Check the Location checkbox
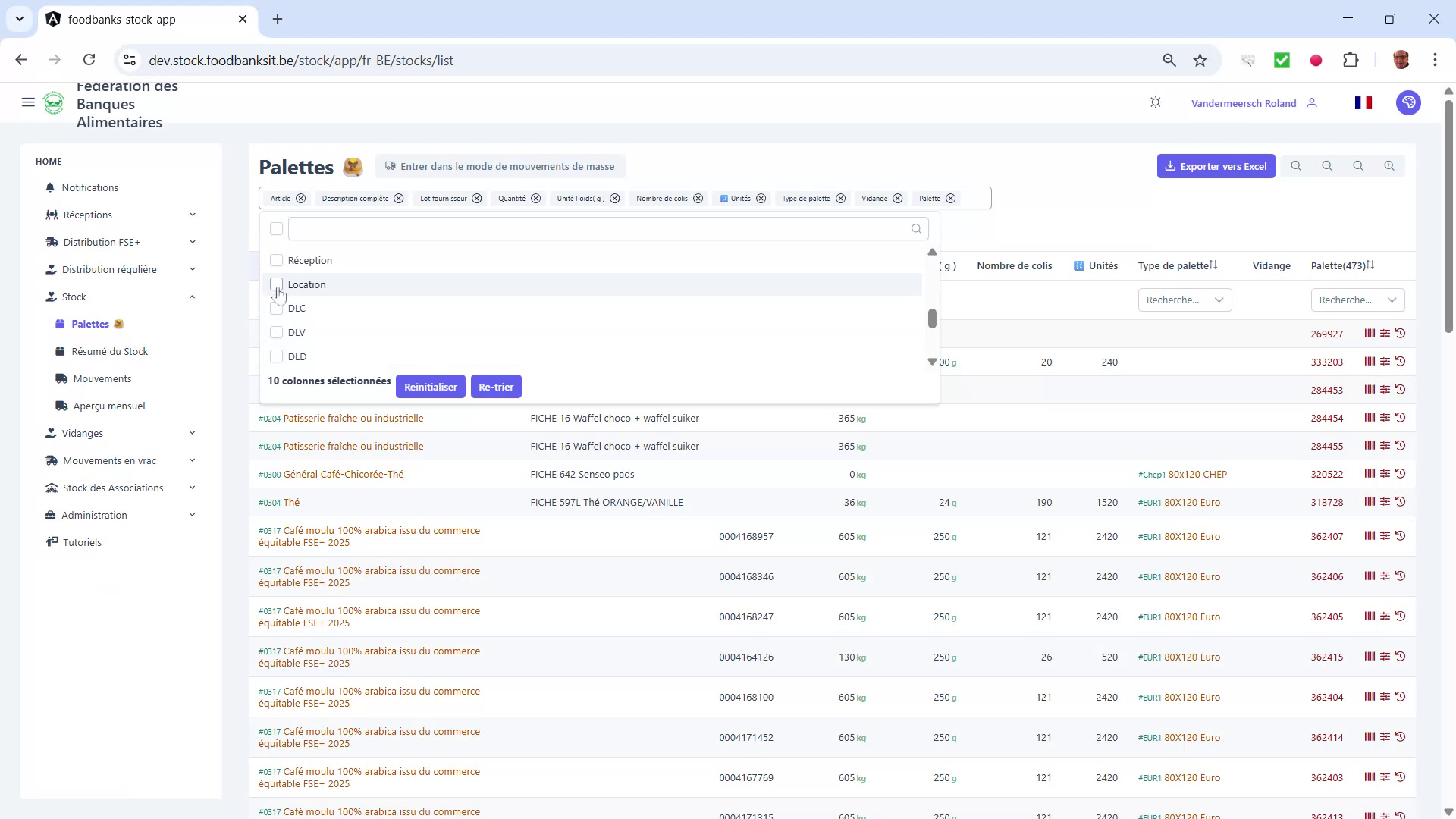1456x819 pixels. pyautogui.click(x=276, y=284)
